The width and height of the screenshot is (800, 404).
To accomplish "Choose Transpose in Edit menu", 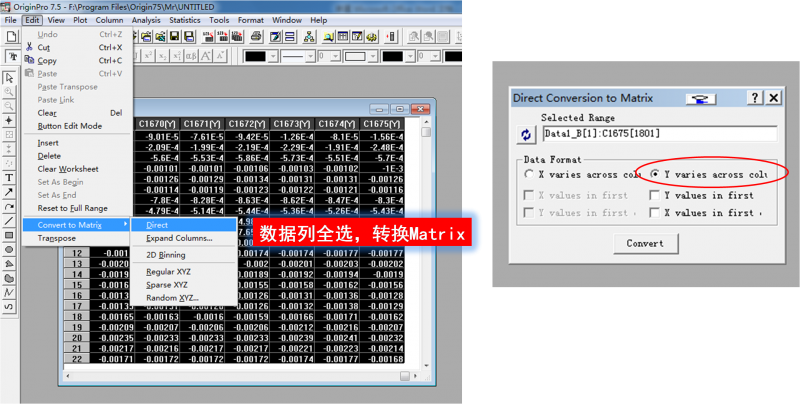I will pos(77,238).
